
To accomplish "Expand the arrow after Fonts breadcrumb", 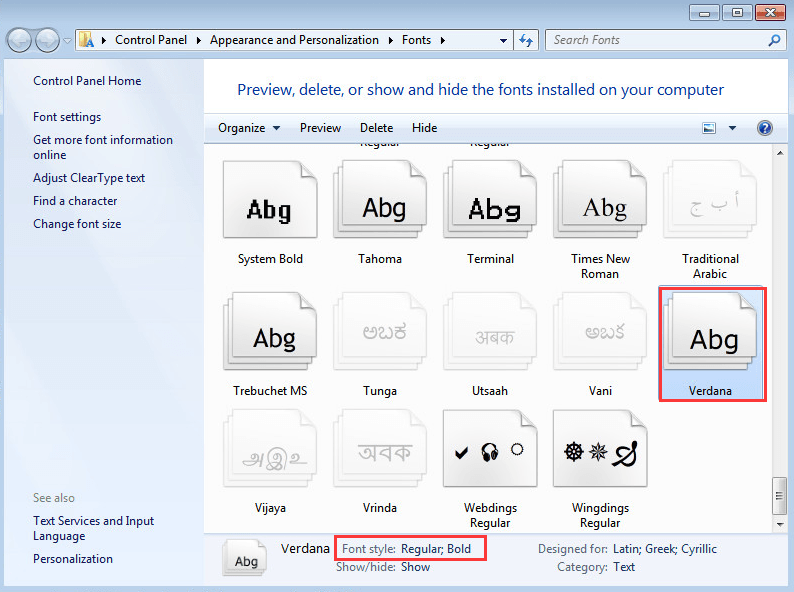I will pos(443,41).
